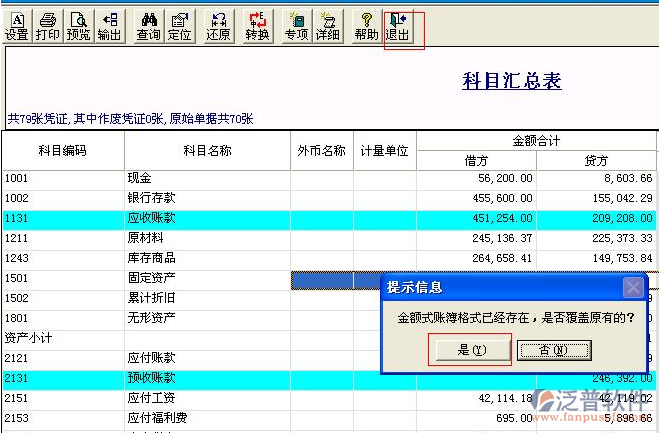659x433 pixels.
Task: Click the 科目汇总表 title link
Action: coord(511,80)
